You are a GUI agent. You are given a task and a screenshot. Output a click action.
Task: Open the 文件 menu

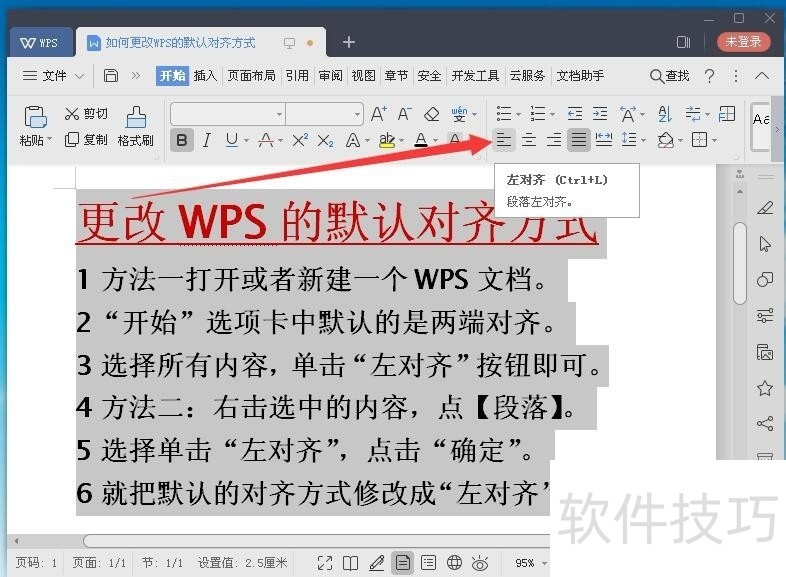pos(53,76)
